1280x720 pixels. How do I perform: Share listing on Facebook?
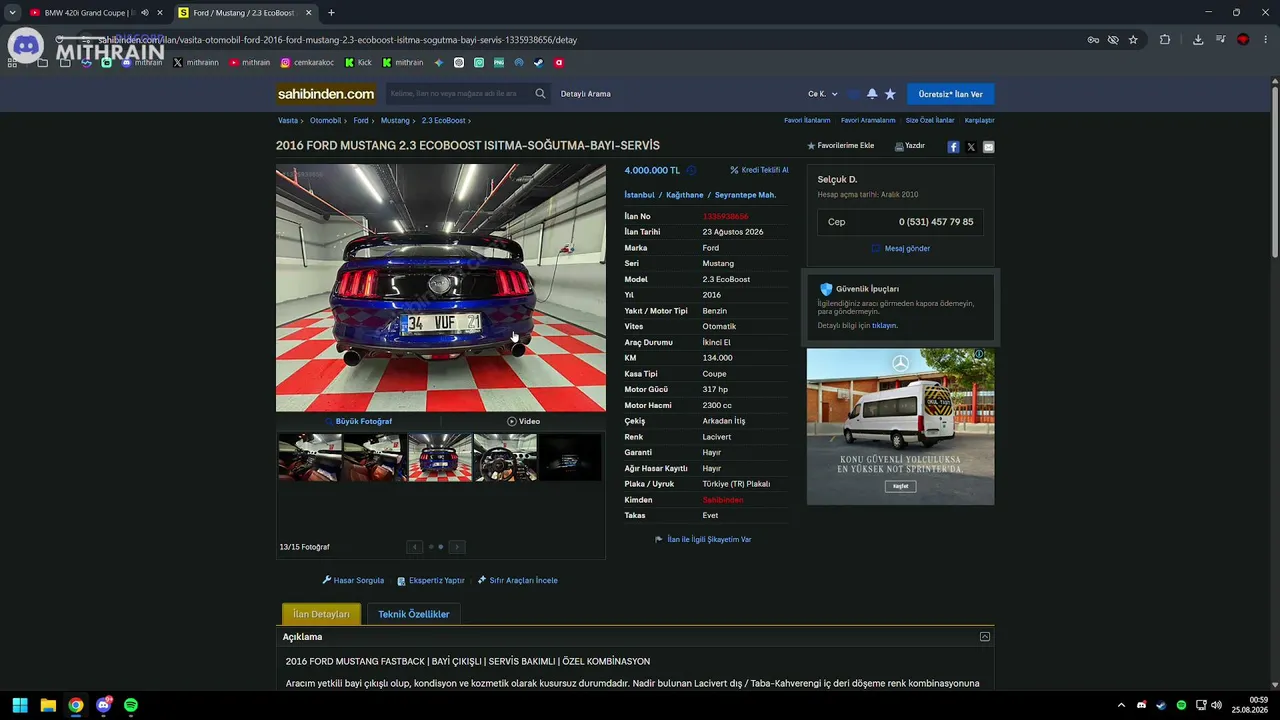tap(953, 147)
